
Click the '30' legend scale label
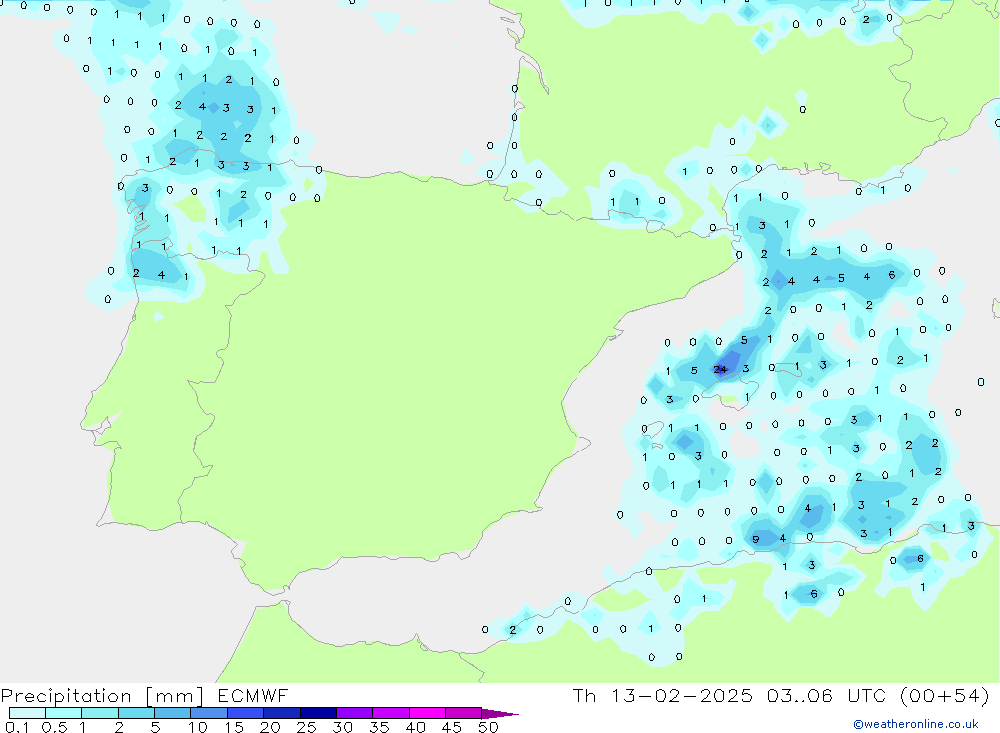[x=343, y=727]
